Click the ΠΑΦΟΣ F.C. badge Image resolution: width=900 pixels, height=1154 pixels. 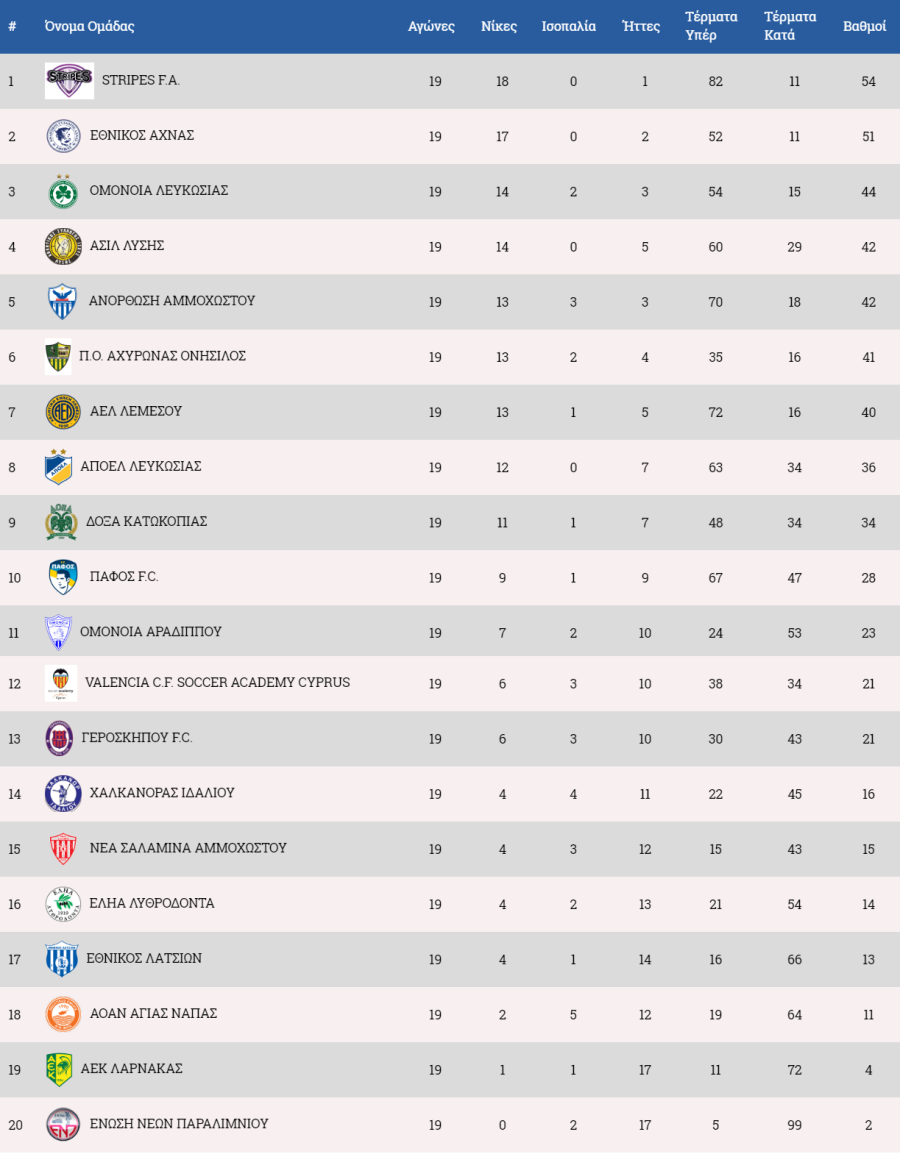[x=63, y=578]
